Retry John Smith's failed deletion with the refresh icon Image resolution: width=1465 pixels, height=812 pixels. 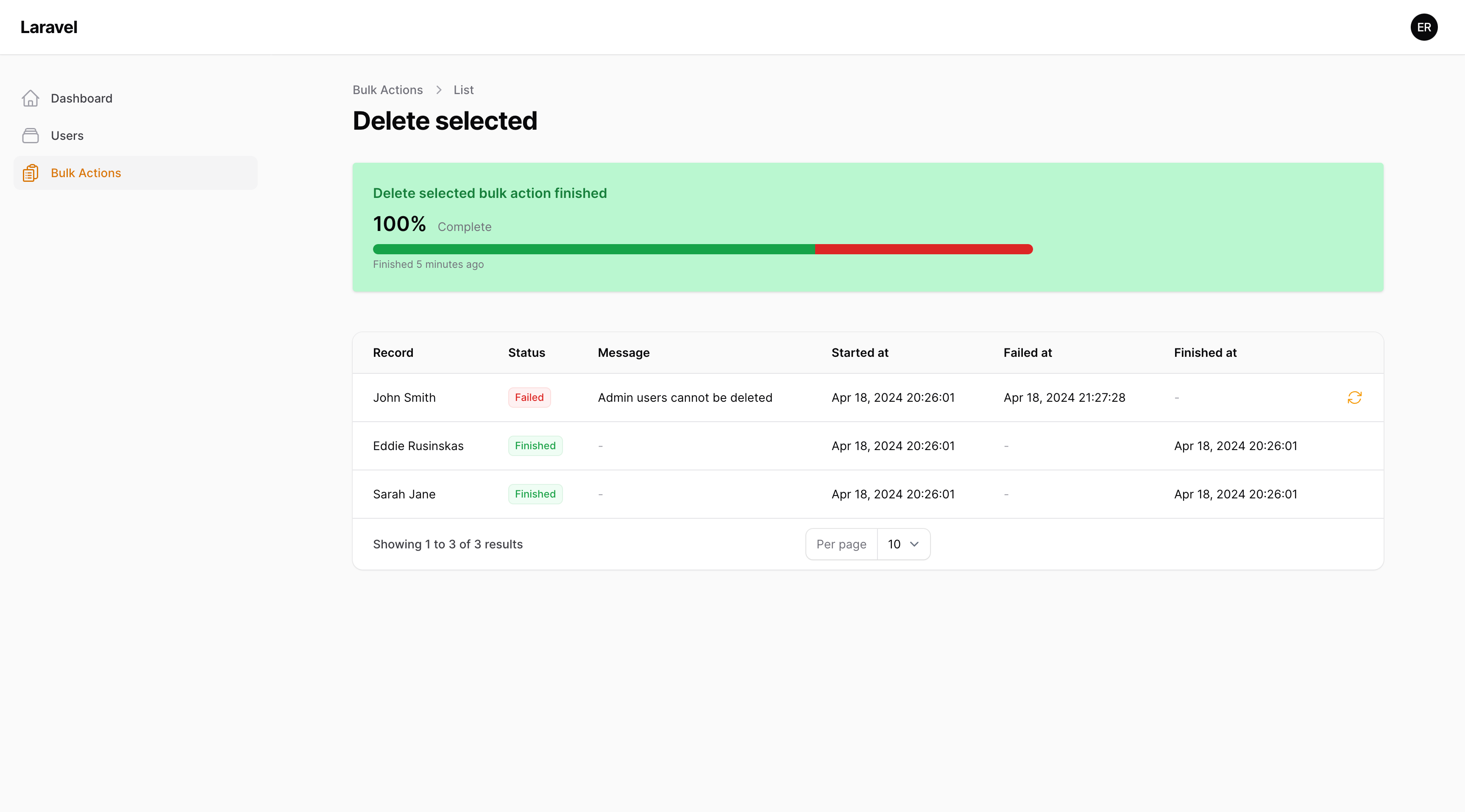click(1355, 398)
